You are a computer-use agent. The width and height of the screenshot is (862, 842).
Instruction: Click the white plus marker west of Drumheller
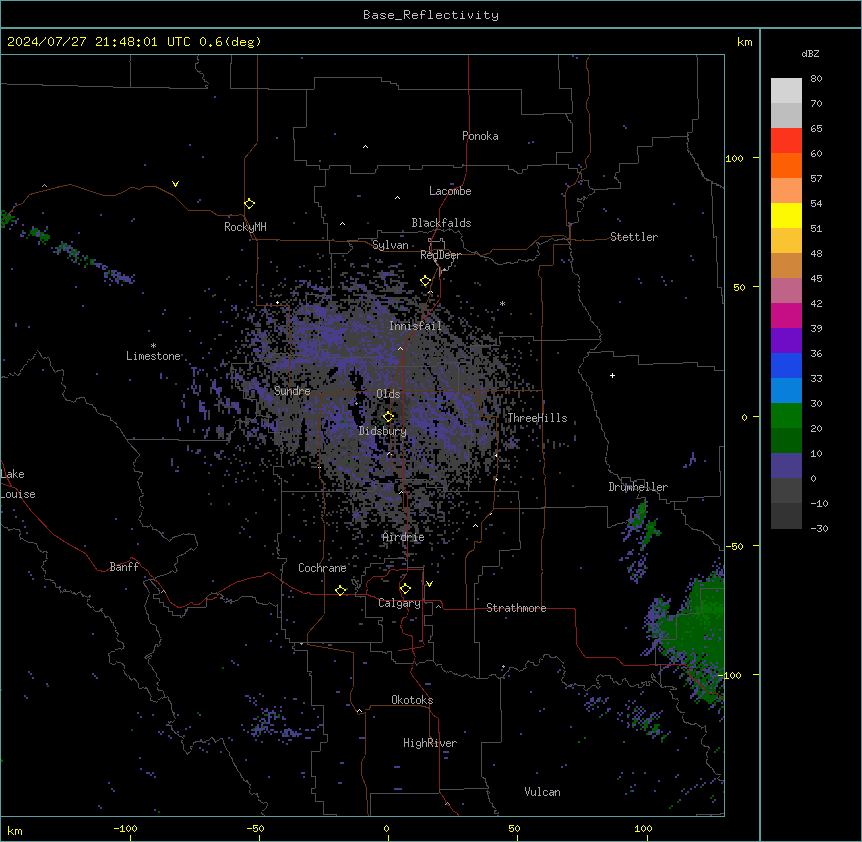pyautogui.click(x=612, y=375)
